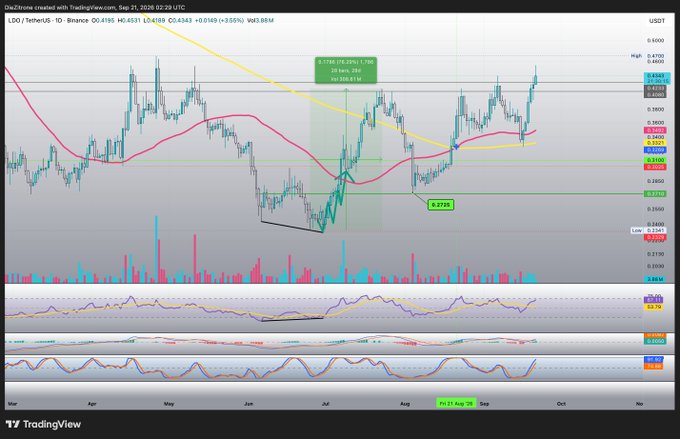Click the open value O0.4195

(x=103, y=20)
